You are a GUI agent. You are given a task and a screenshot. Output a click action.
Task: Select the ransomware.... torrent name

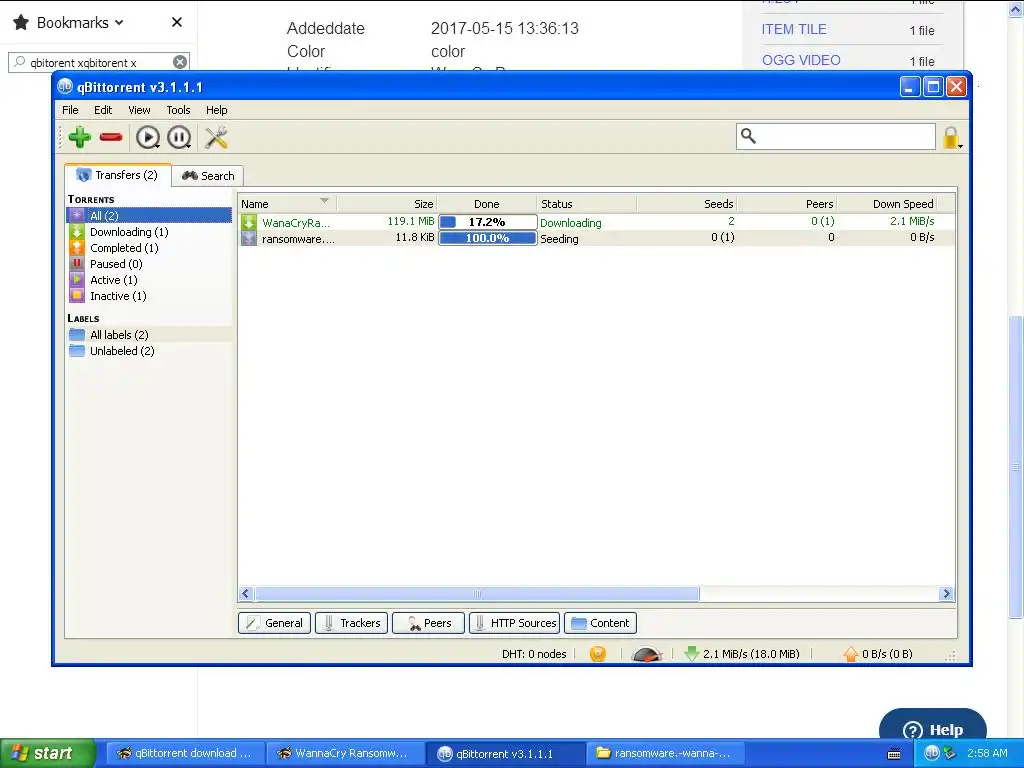tap(298, 239)
